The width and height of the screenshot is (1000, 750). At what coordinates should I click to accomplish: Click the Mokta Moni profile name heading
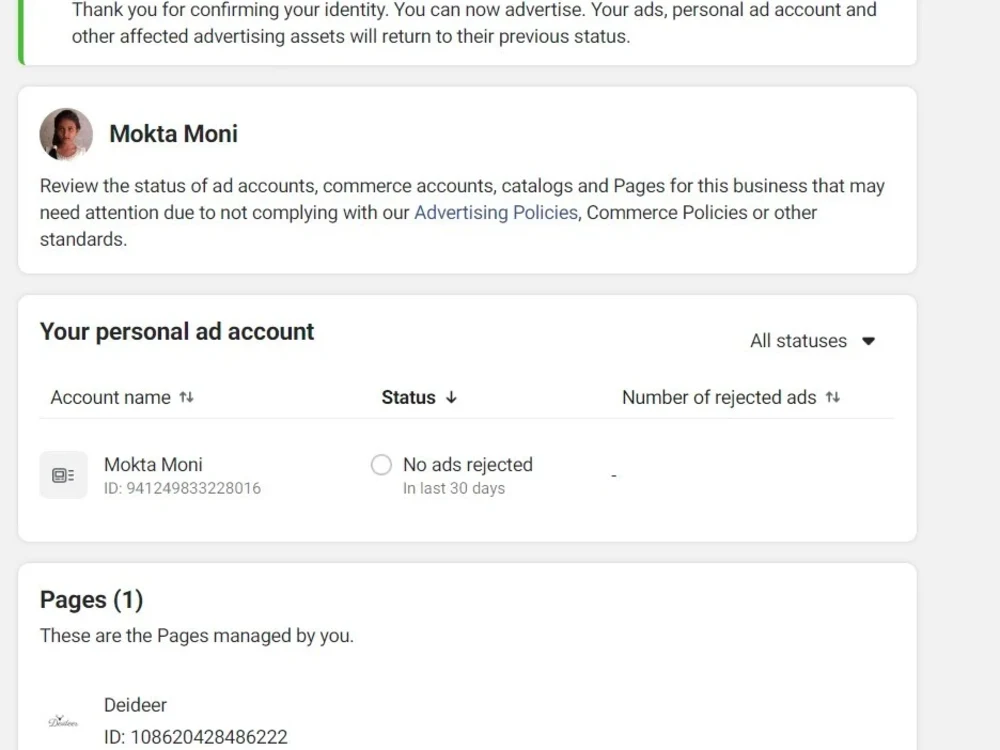click(173, 134)
